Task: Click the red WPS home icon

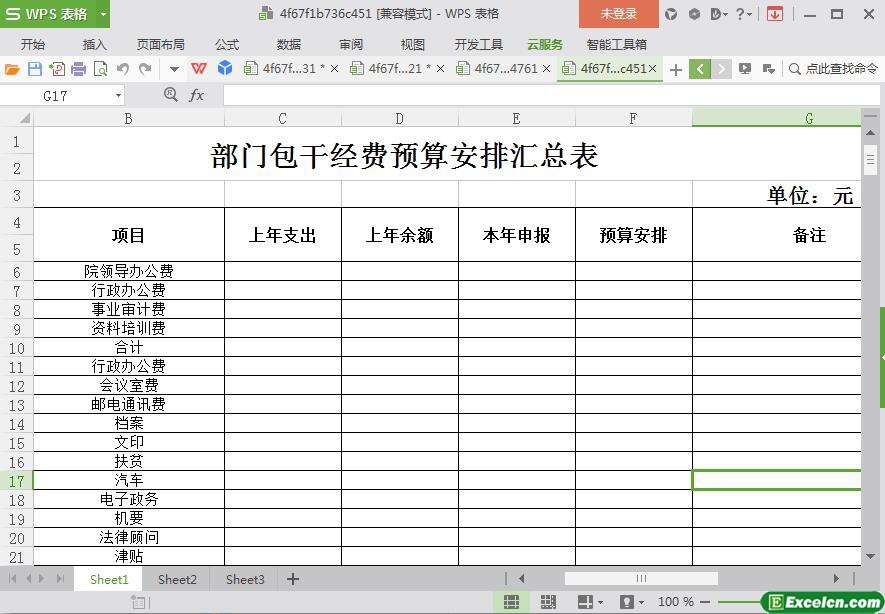Action: pyautogui.click(x=199, y=69)
